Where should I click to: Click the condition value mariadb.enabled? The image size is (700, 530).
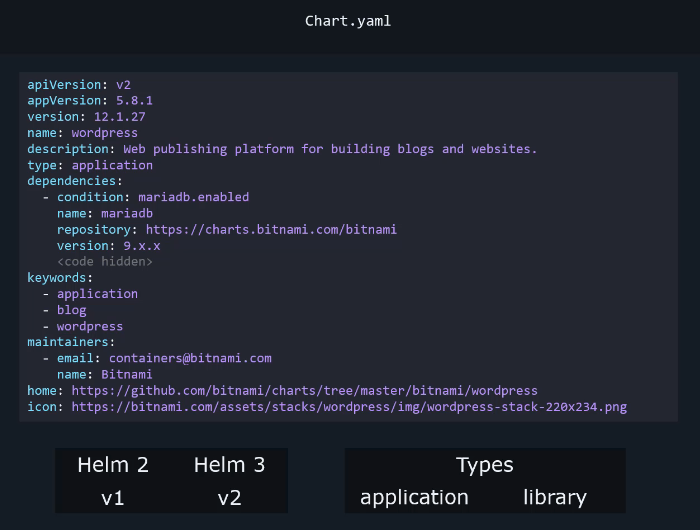click(193, 197)
